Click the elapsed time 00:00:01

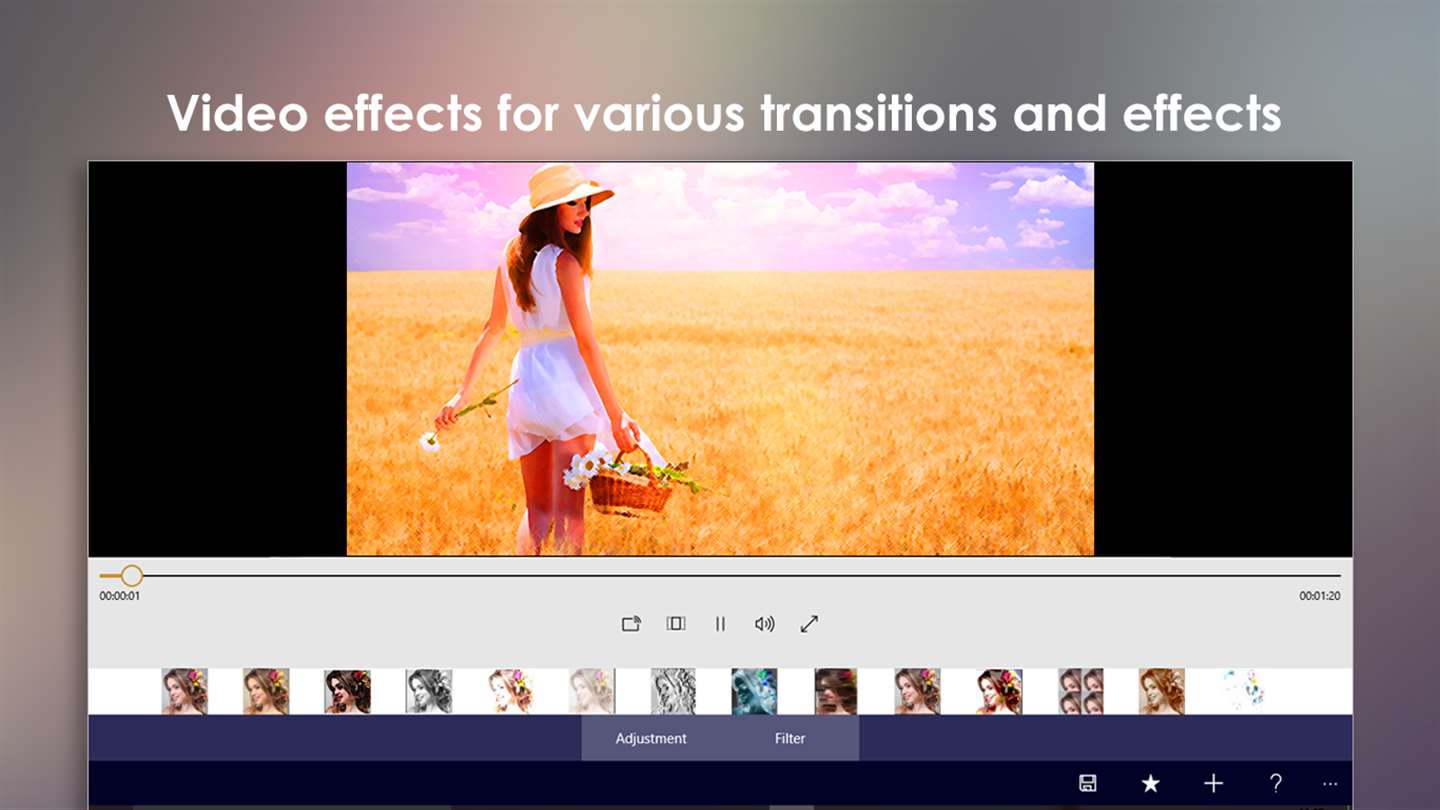coord(119,596)
